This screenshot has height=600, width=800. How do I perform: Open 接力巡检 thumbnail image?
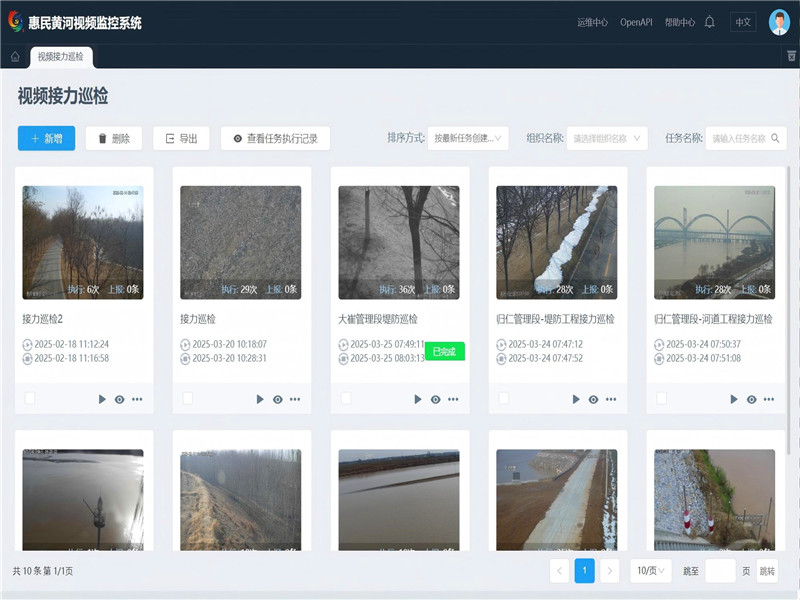pyautogui.click(x=241, y=242)
